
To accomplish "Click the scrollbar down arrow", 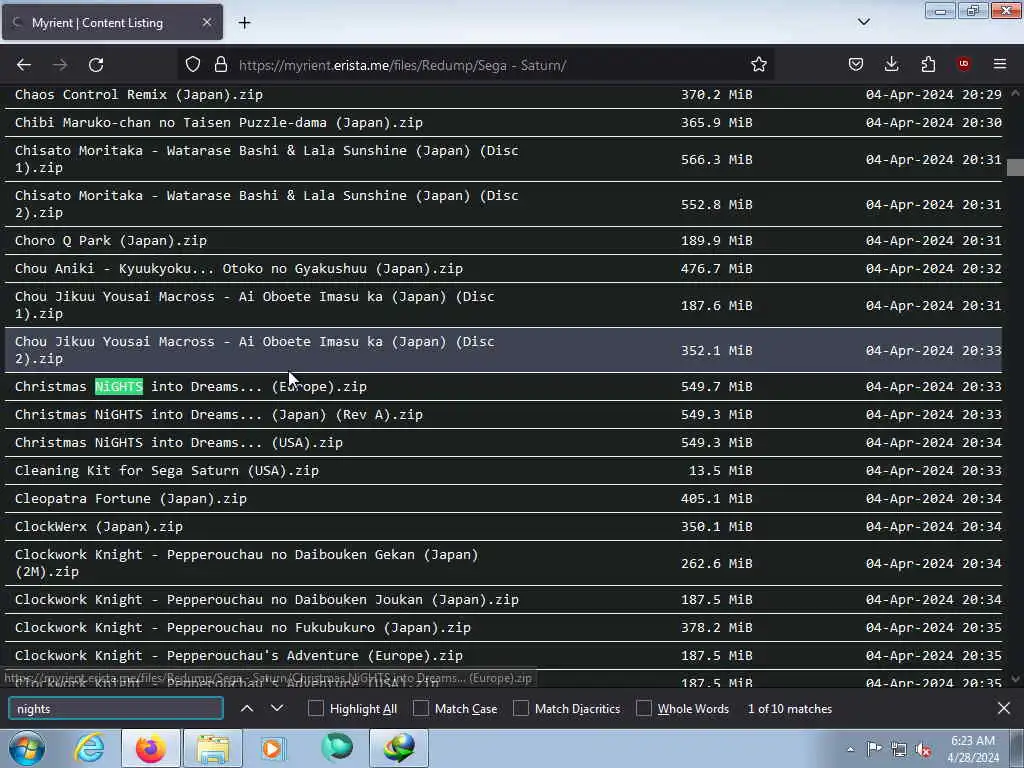I will coord(1015,680).
